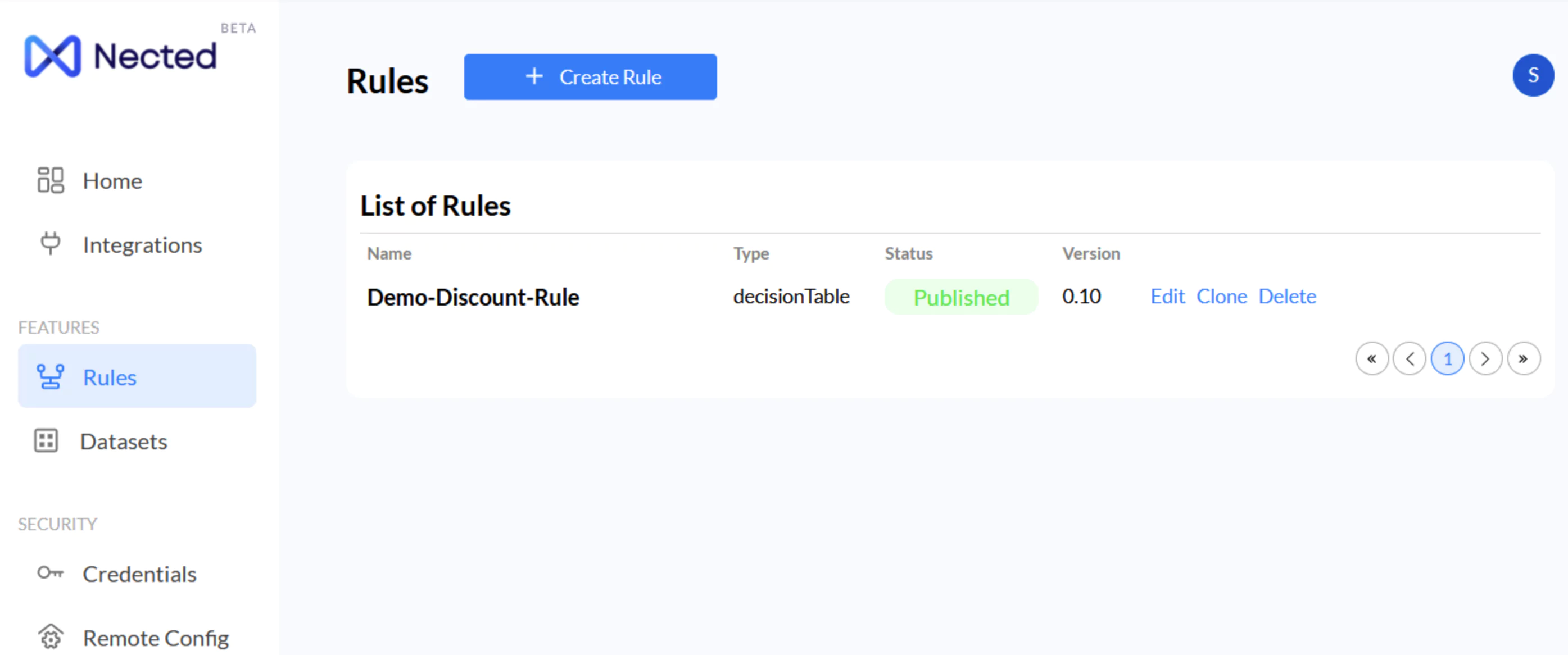
Task: Click the Integrations plug icon
Action: click(50, 244)
